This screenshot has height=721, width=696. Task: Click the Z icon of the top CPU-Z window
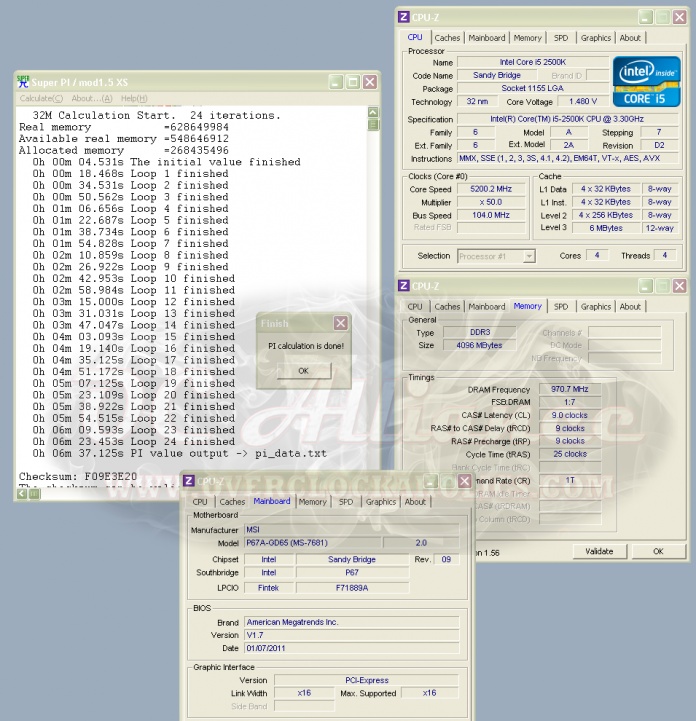pyautogui.click(x=404, y=17)
